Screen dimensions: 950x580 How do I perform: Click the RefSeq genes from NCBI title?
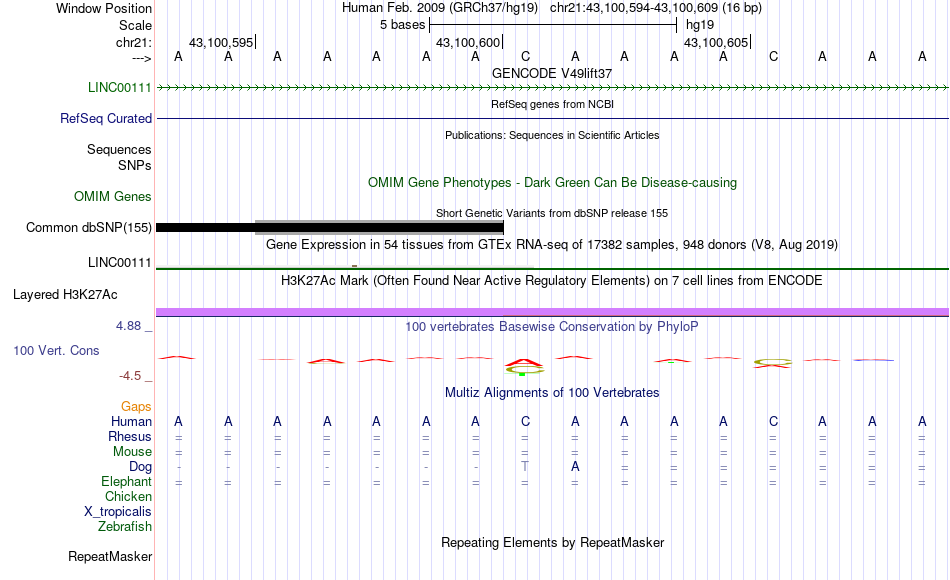coord(552,104)
